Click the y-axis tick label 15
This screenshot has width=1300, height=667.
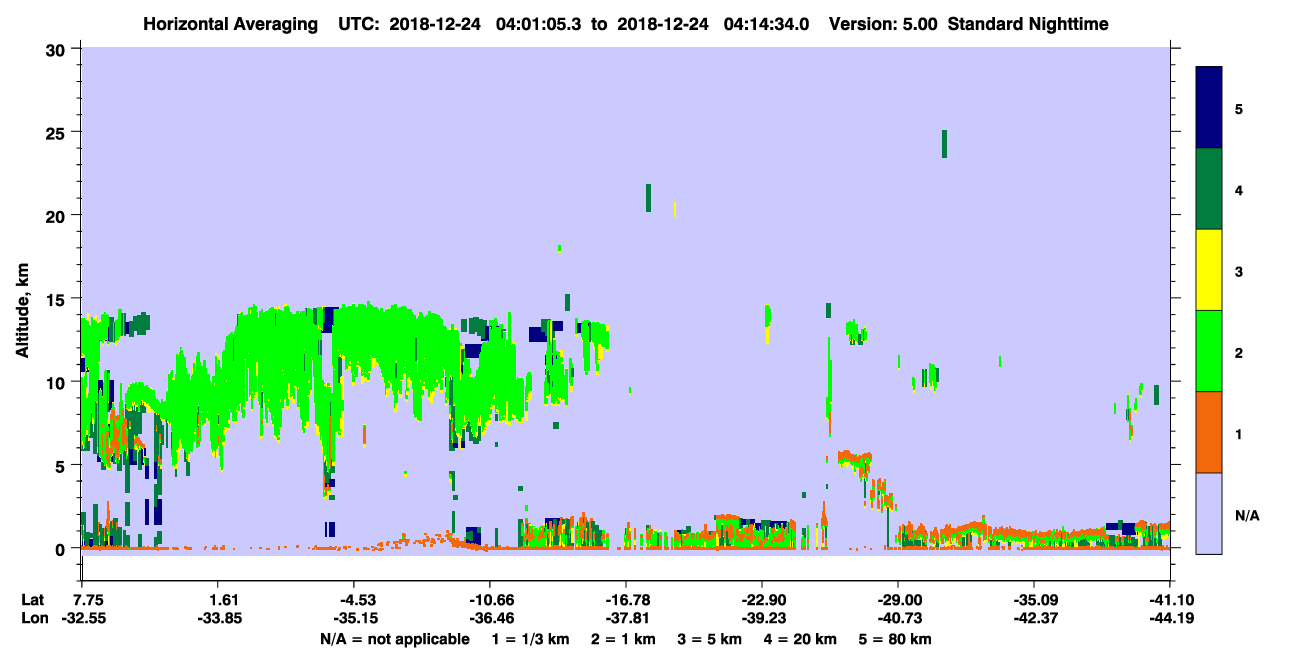tap(58, 299)
